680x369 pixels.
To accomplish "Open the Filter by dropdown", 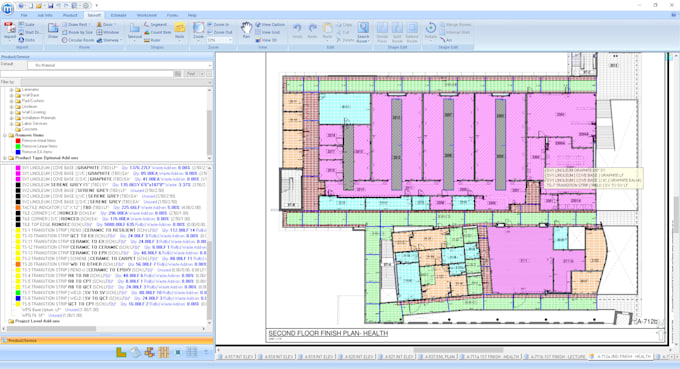I will 117,82.
